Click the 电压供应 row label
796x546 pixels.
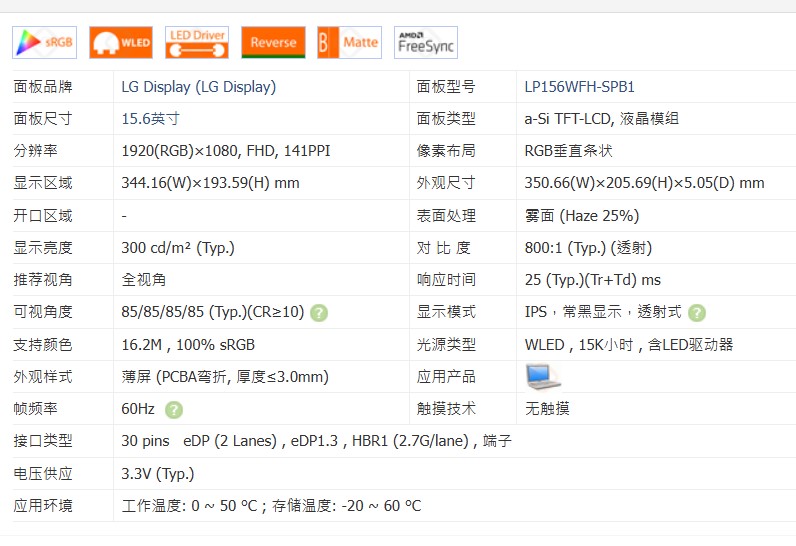(x=43, y=474)
